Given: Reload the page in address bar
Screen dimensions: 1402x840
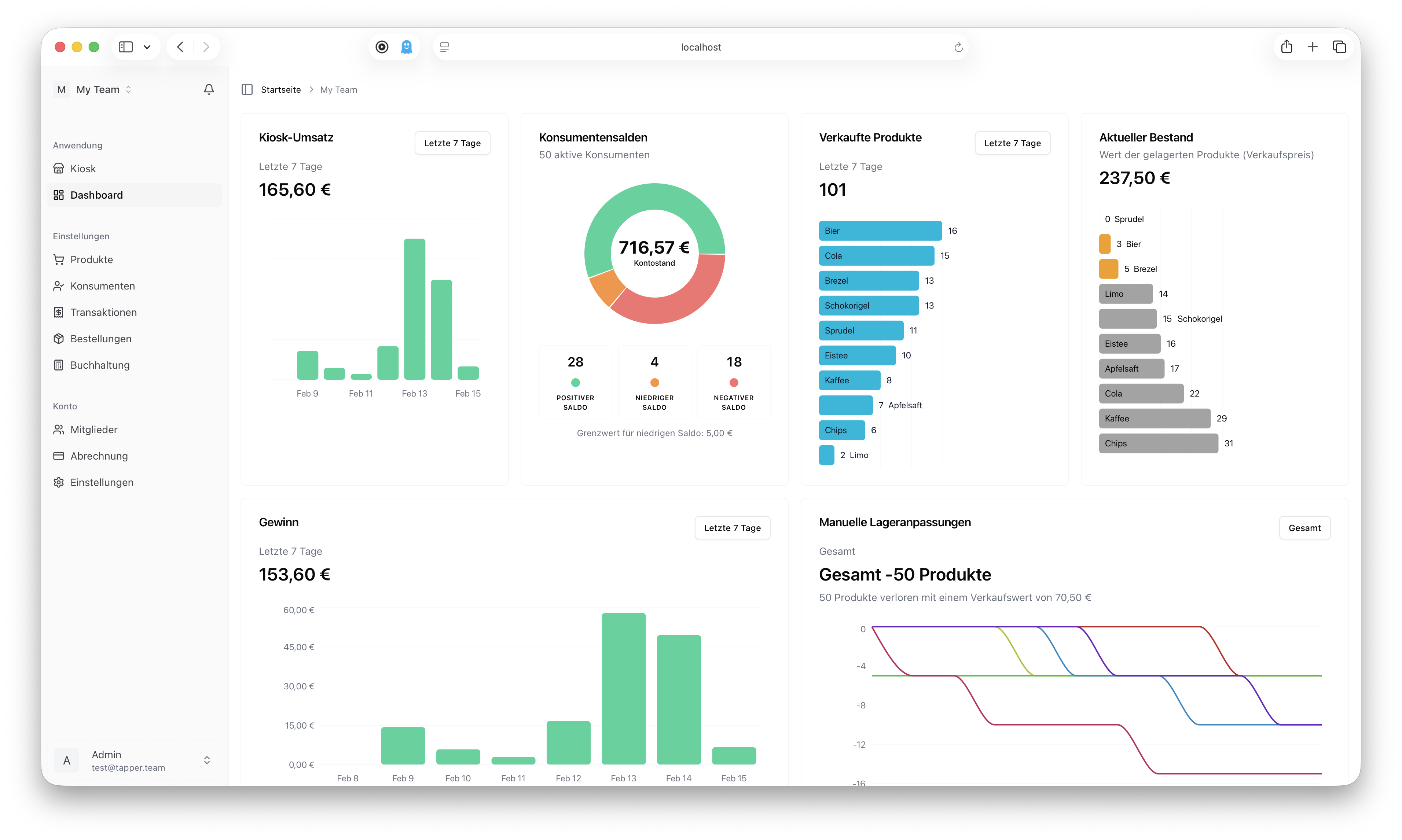Looking at the screenshot, I should [x=958, y=47].
